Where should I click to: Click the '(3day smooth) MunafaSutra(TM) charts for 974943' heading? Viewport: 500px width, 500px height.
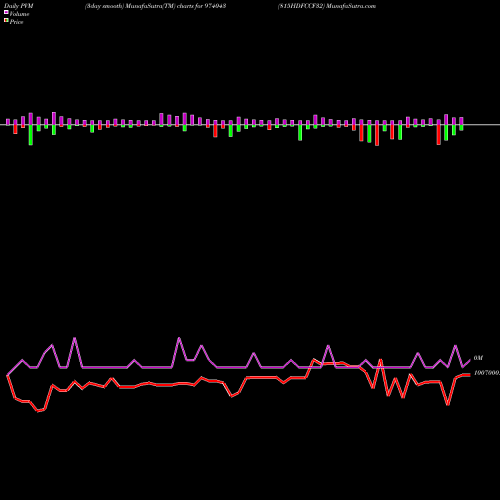tap(156, 6)
